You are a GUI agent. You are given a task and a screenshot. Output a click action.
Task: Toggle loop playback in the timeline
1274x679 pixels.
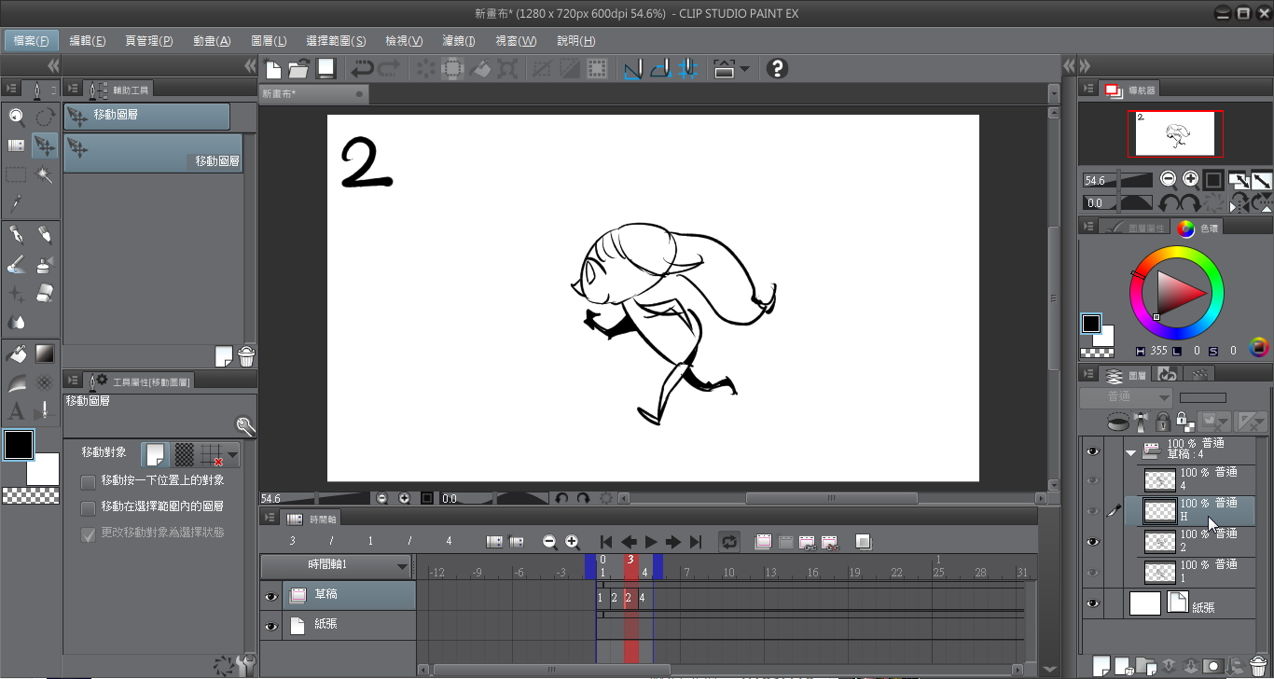tap(729, 542)
